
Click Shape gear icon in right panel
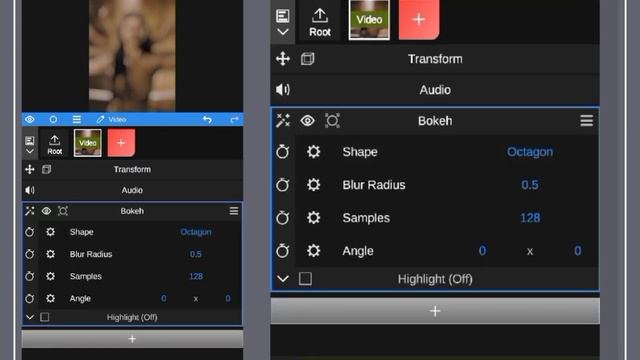click(x=313, y=152)
